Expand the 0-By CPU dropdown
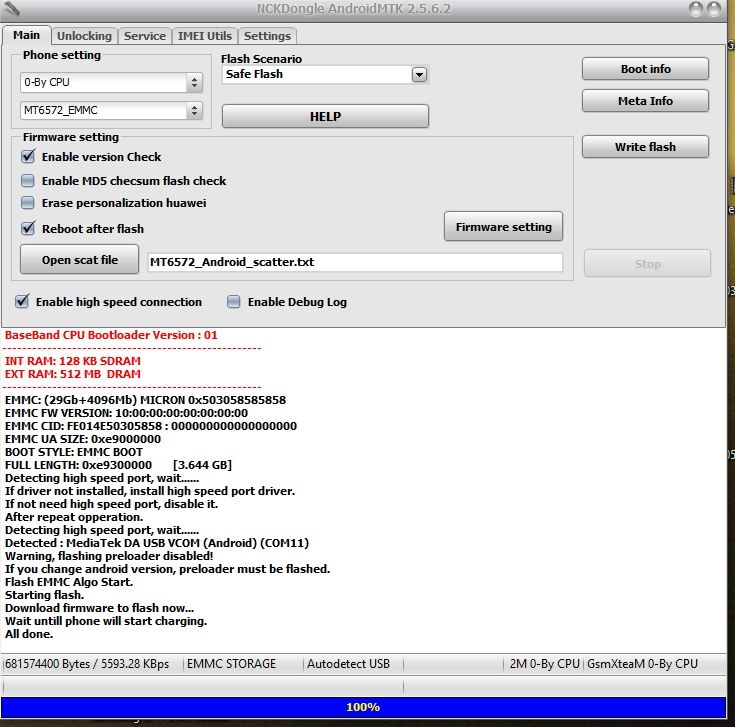Image resolution: width=735 pixels, height=727 pixels. [x=194, y=82]
